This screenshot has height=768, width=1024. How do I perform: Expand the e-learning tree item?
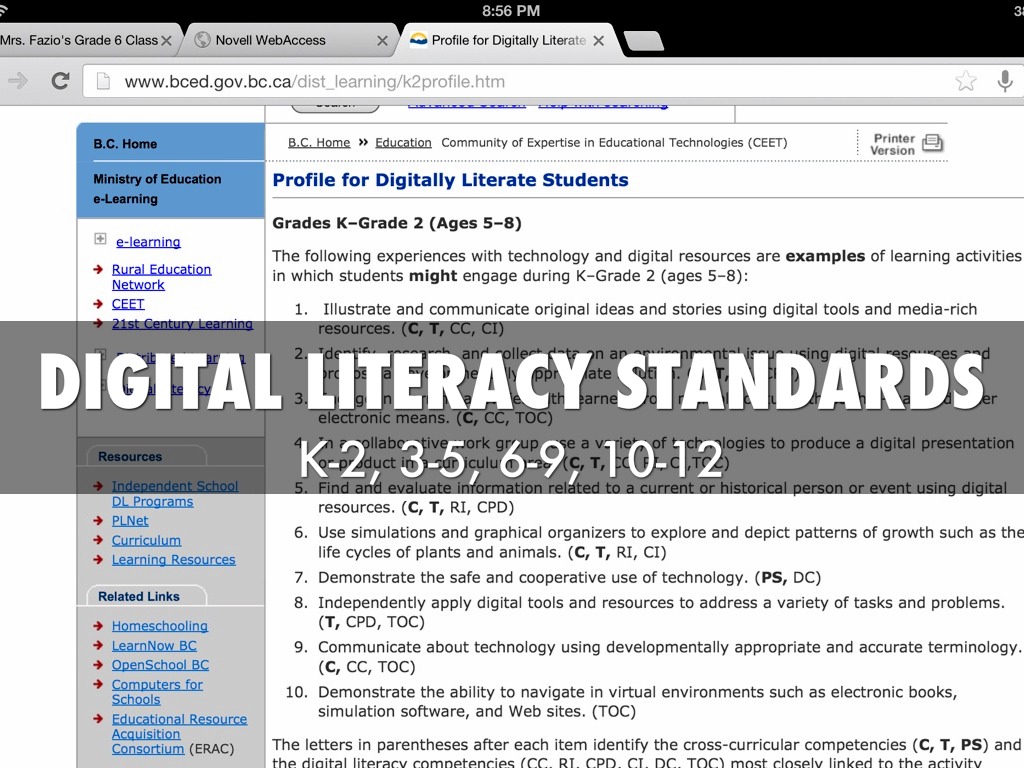[x=100, y=239]
